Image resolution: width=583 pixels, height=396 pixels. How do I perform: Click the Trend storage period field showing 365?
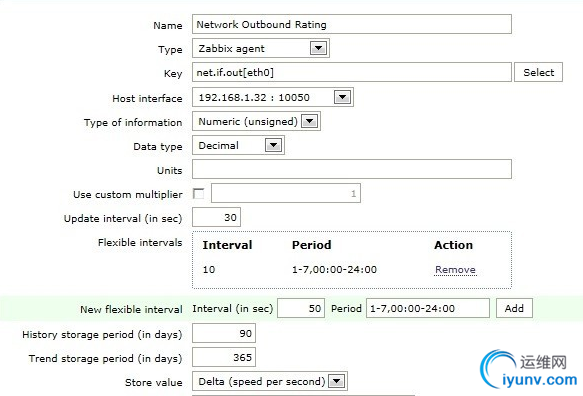(224, 357)
